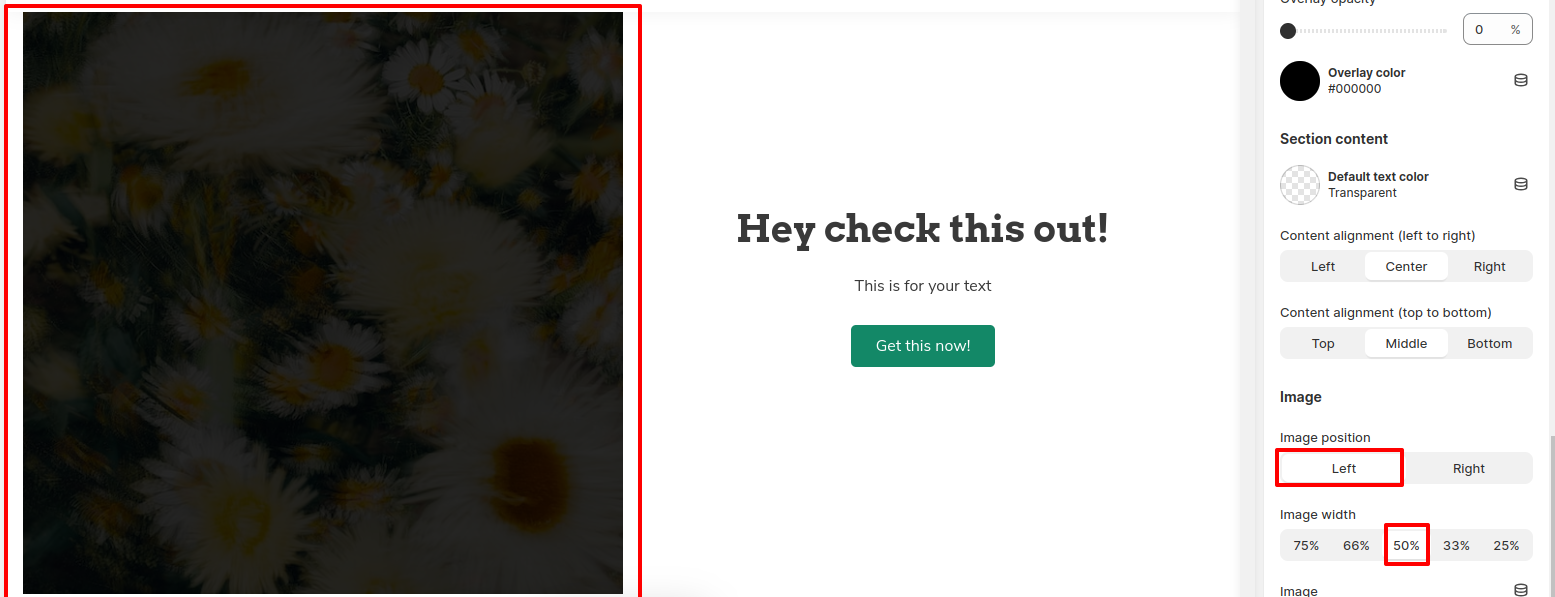Set vertical content alignment to Bottom
This screenshot has height=597, width=1555.
click(1489, 343)
